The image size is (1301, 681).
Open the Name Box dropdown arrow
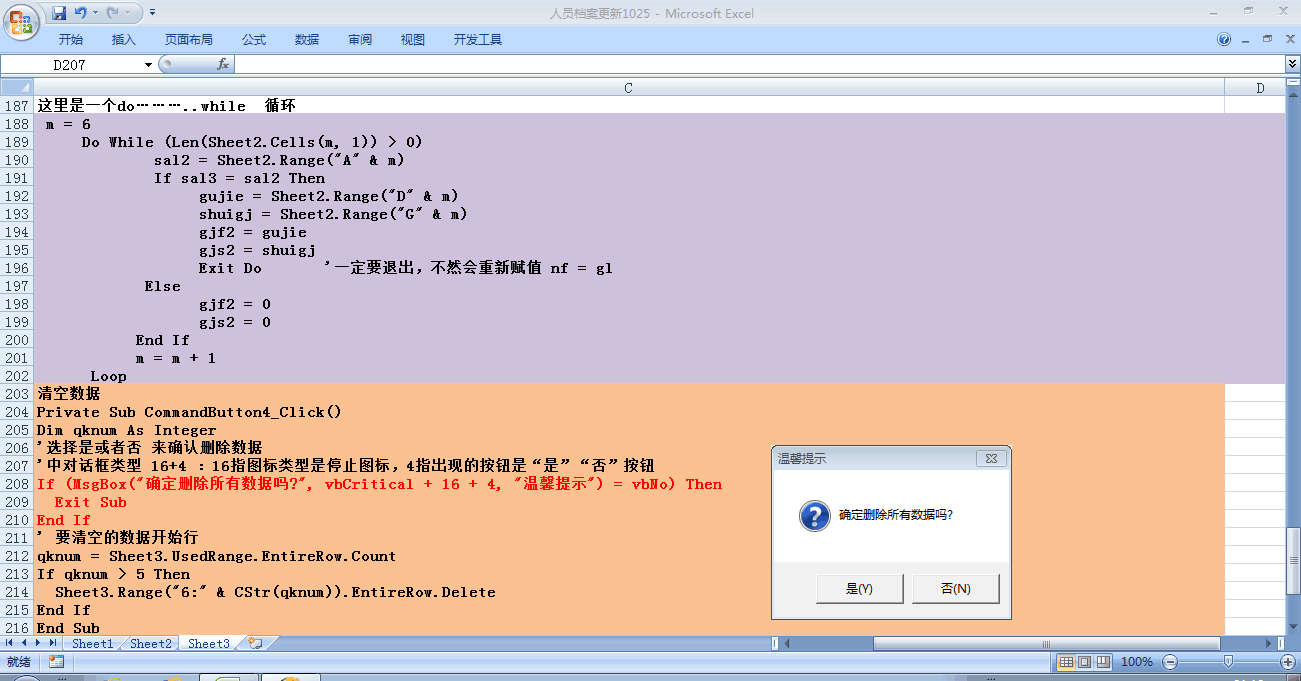click(149, 64)
